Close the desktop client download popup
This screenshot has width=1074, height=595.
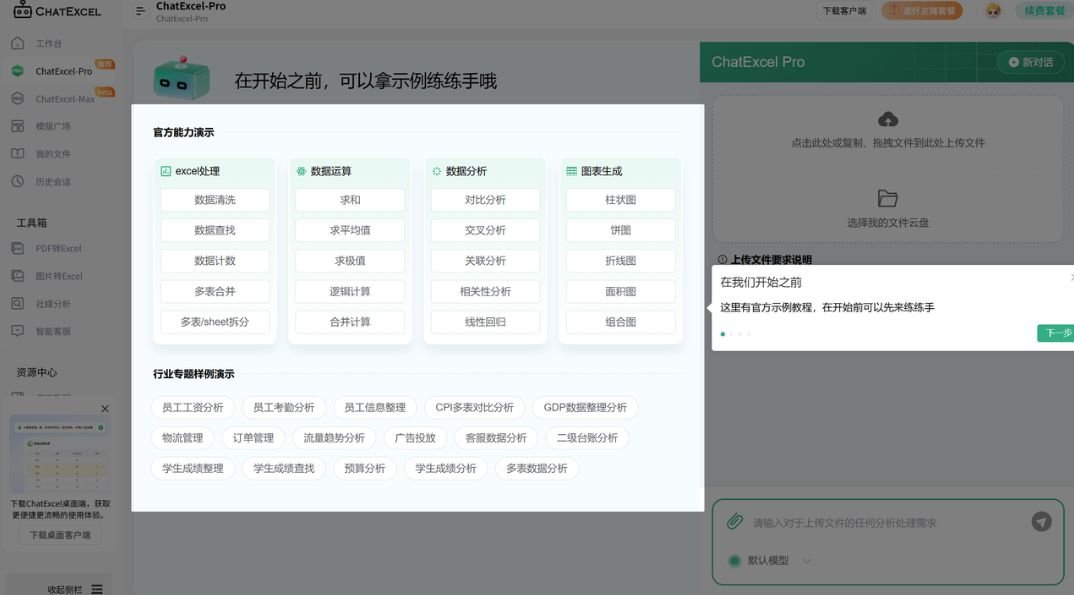point(105,409)
